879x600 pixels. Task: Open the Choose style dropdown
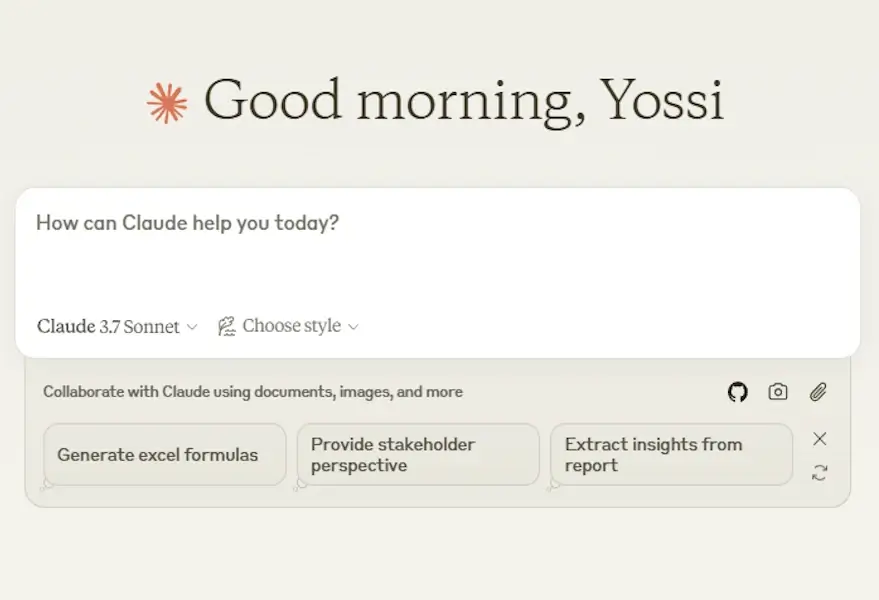pyautogui.click(x=288, y=326)
